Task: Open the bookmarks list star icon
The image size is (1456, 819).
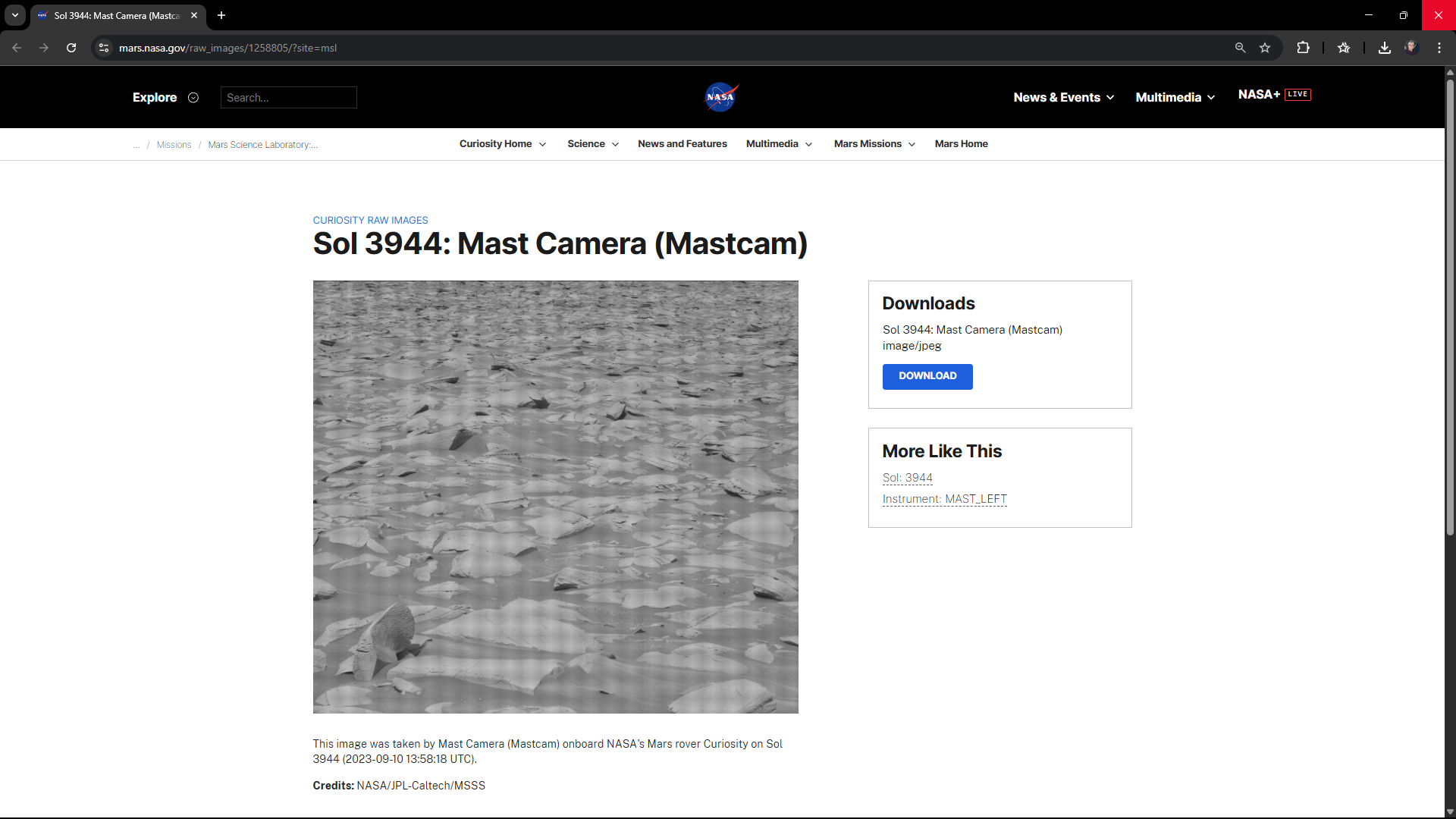Action: [1344, 48]
